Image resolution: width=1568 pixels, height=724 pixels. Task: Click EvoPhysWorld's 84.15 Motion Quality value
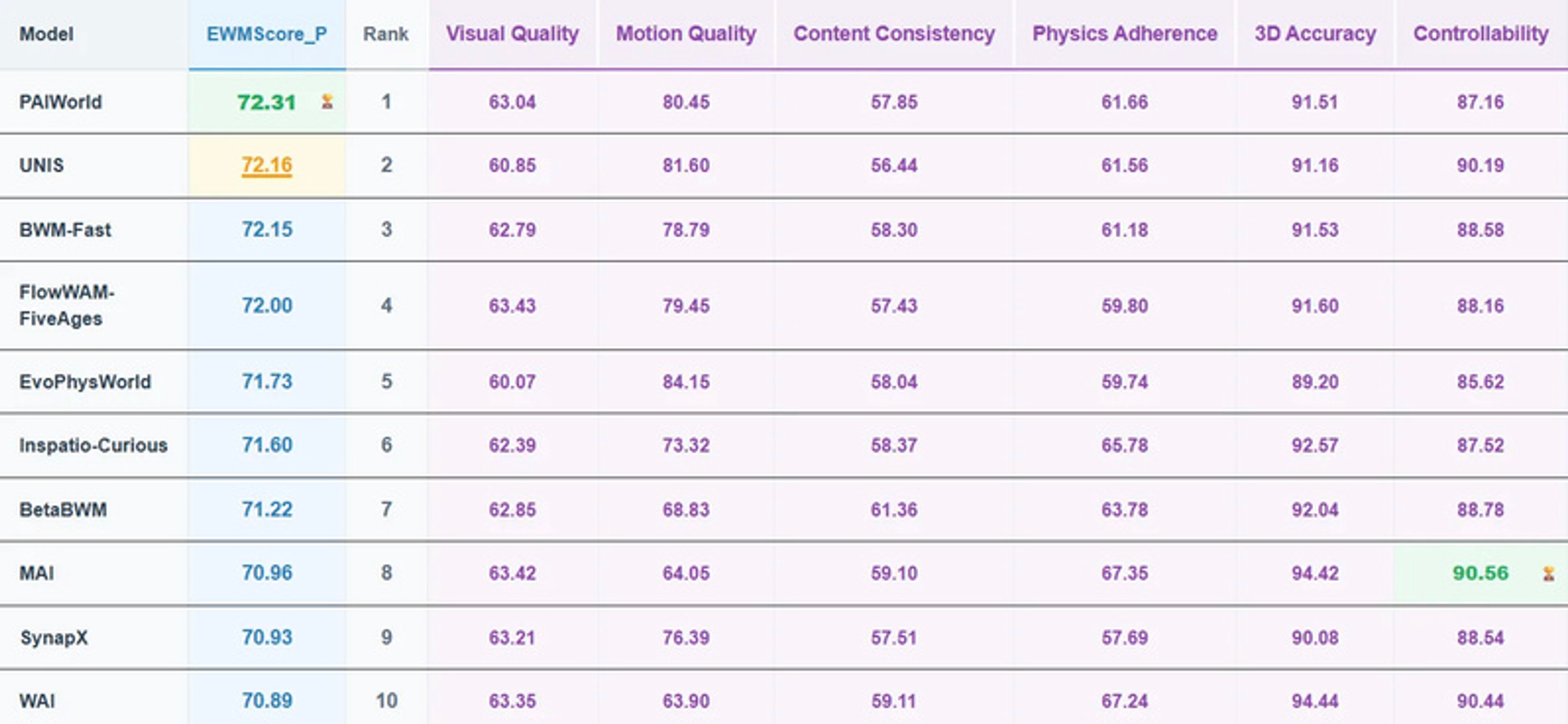[686, 381]
